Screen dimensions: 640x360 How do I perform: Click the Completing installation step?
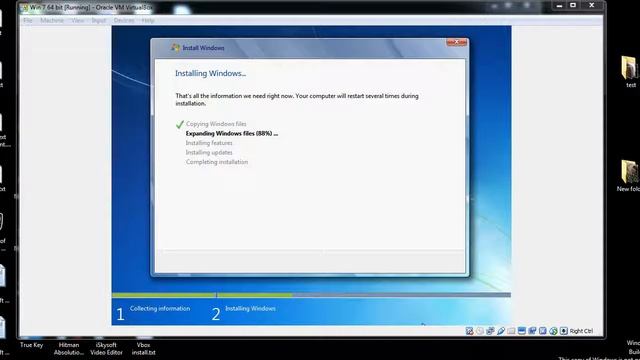tap(217, 162)
